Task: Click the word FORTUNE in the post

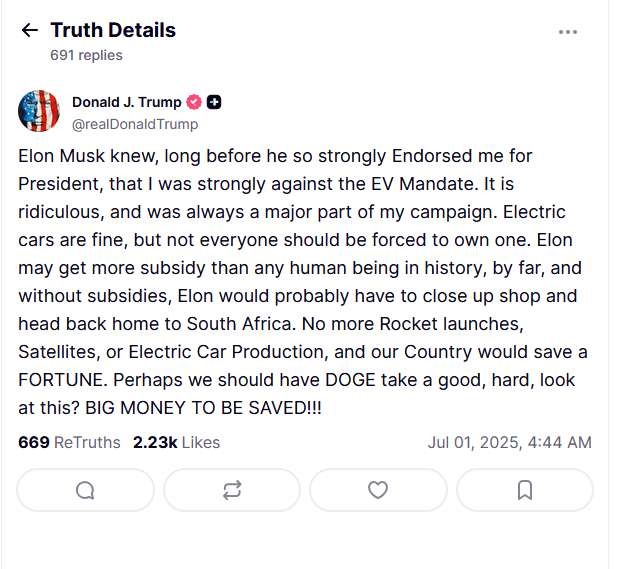Action: 59,382
